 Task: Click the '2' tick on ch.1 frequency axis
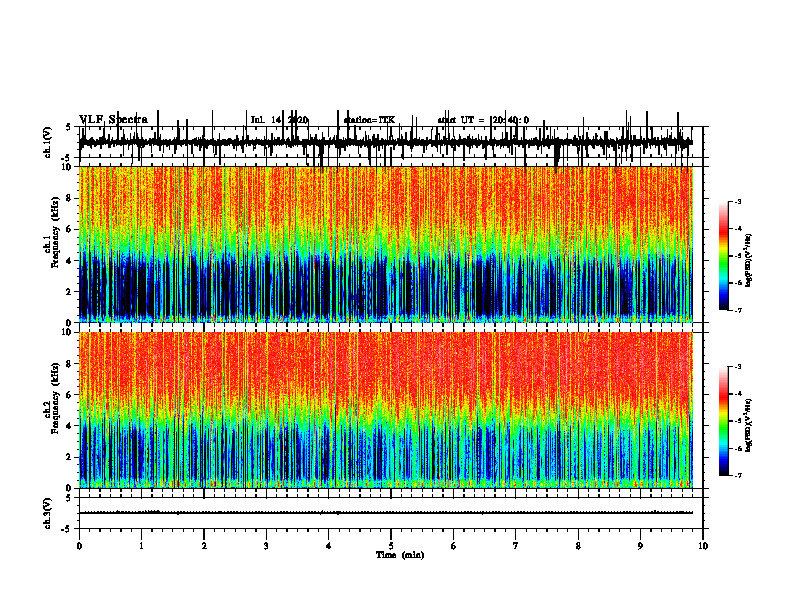coord(70,291)
